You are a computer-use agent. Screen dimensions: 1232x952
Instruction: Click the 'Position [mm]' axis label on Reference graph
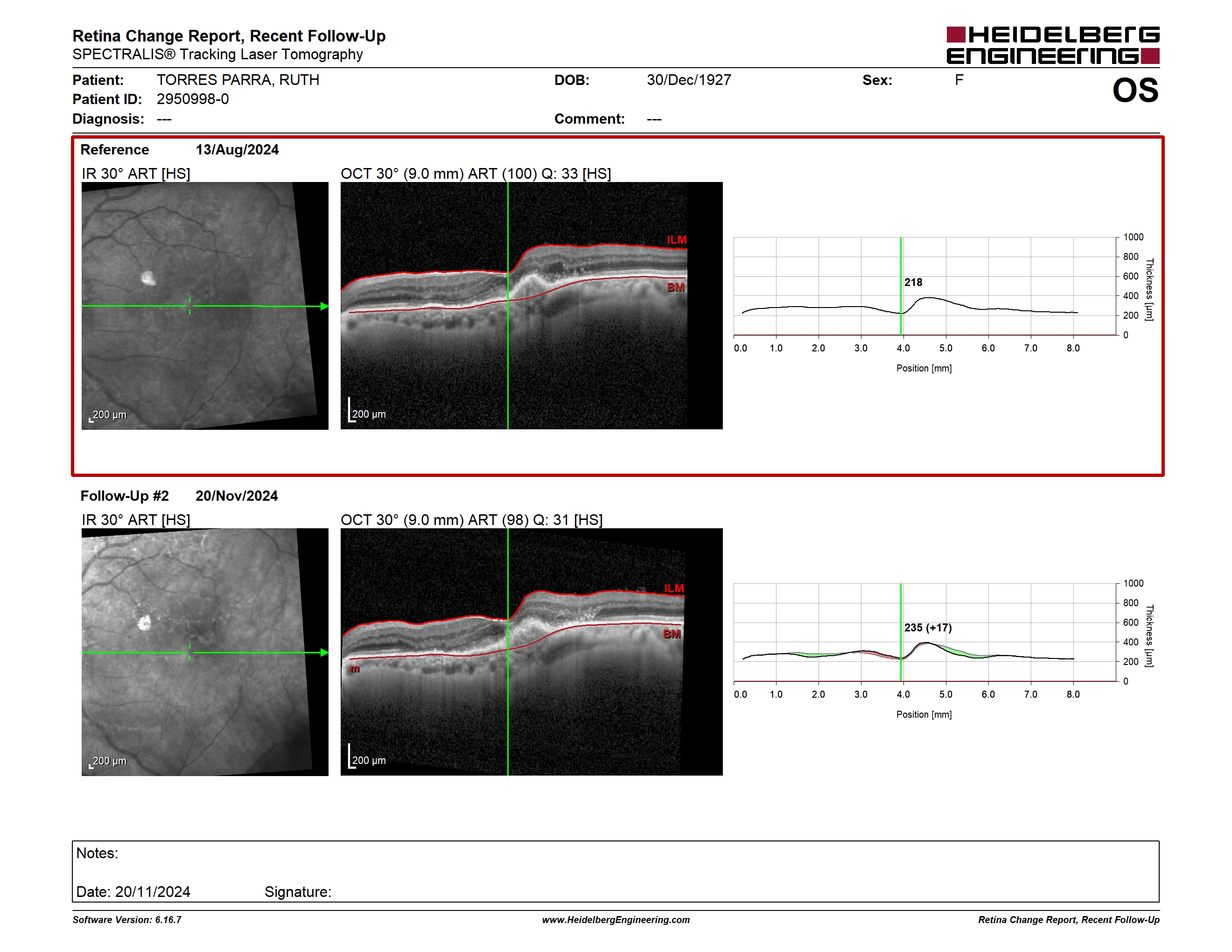click(924, 368)
